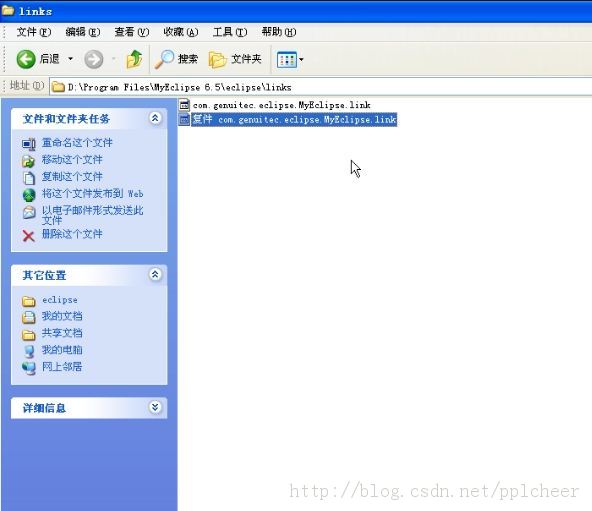Expand the Views dropdown arrow
Viewport: 592px width, 511px height.
301,60
